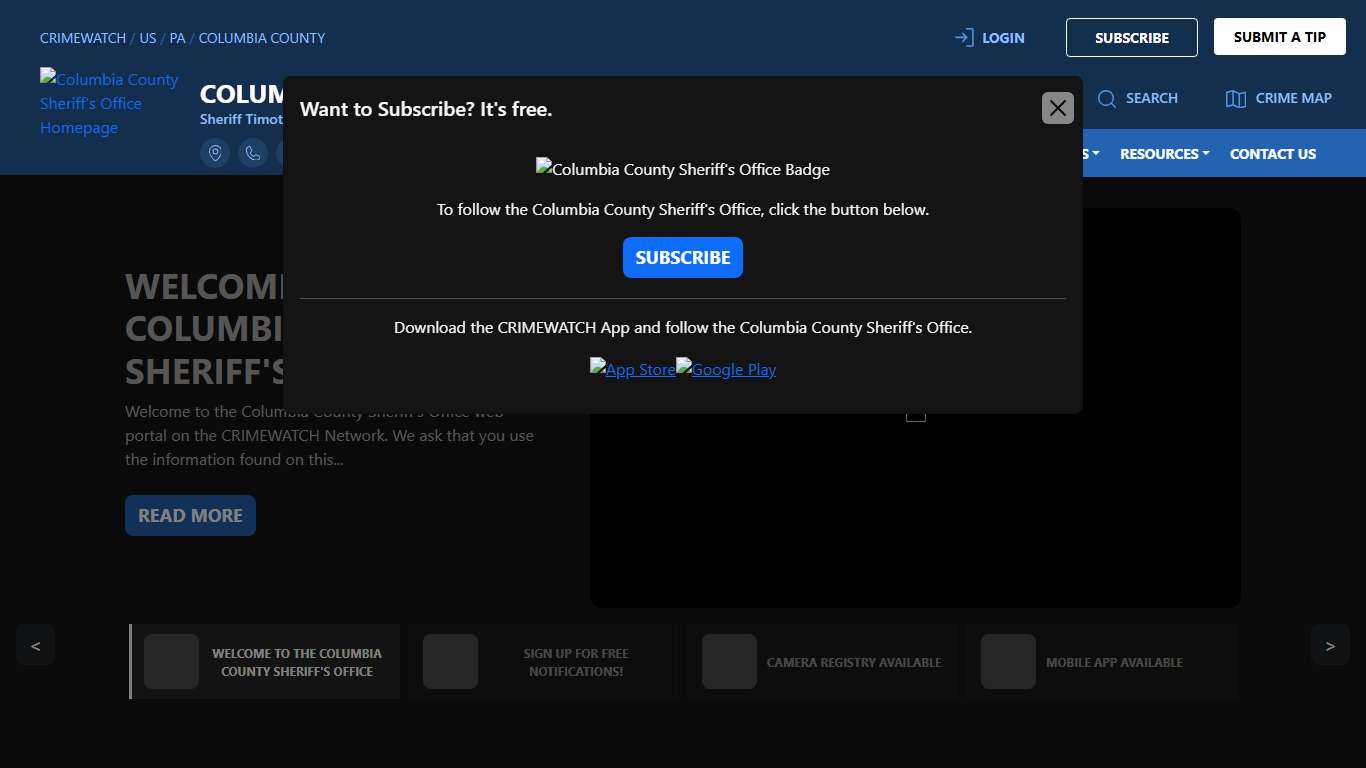Select the Mobile App Available slide

pos(1101,662)
